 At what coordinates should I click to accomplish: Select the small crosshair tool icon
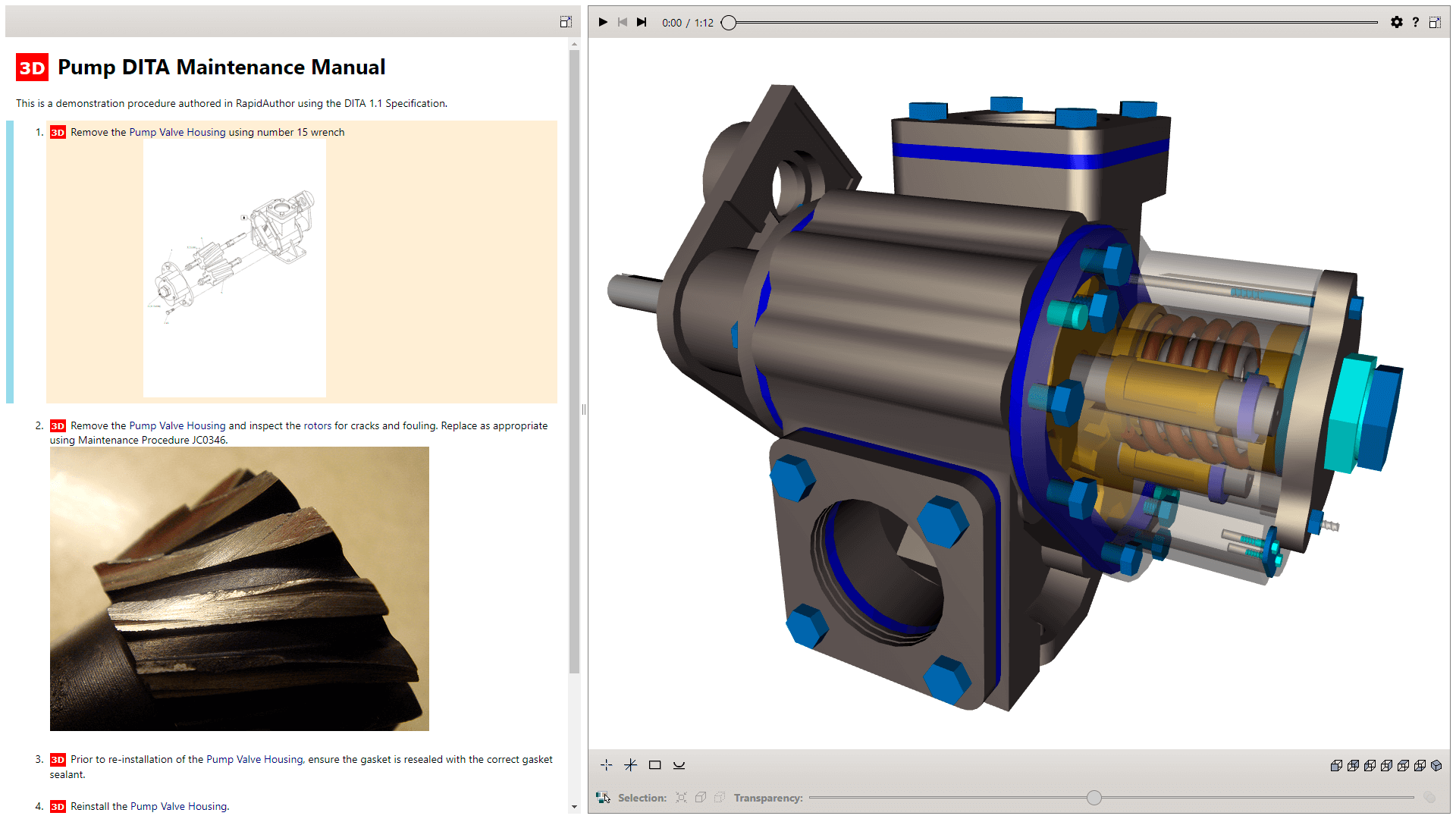[x=607, y=765]
